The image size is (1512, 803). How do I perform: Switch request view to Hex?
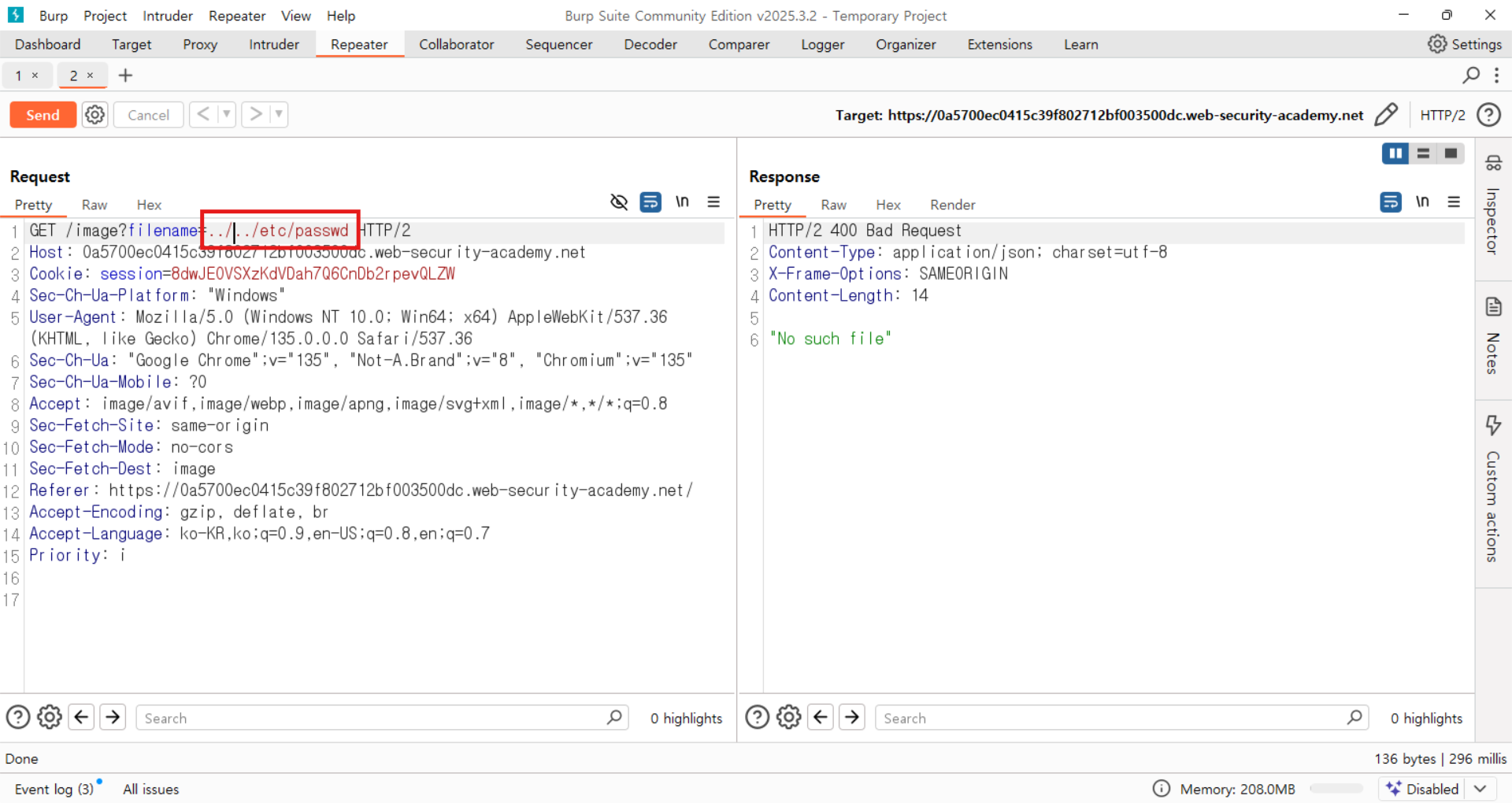pyautogui.click(x=149, y=205)
